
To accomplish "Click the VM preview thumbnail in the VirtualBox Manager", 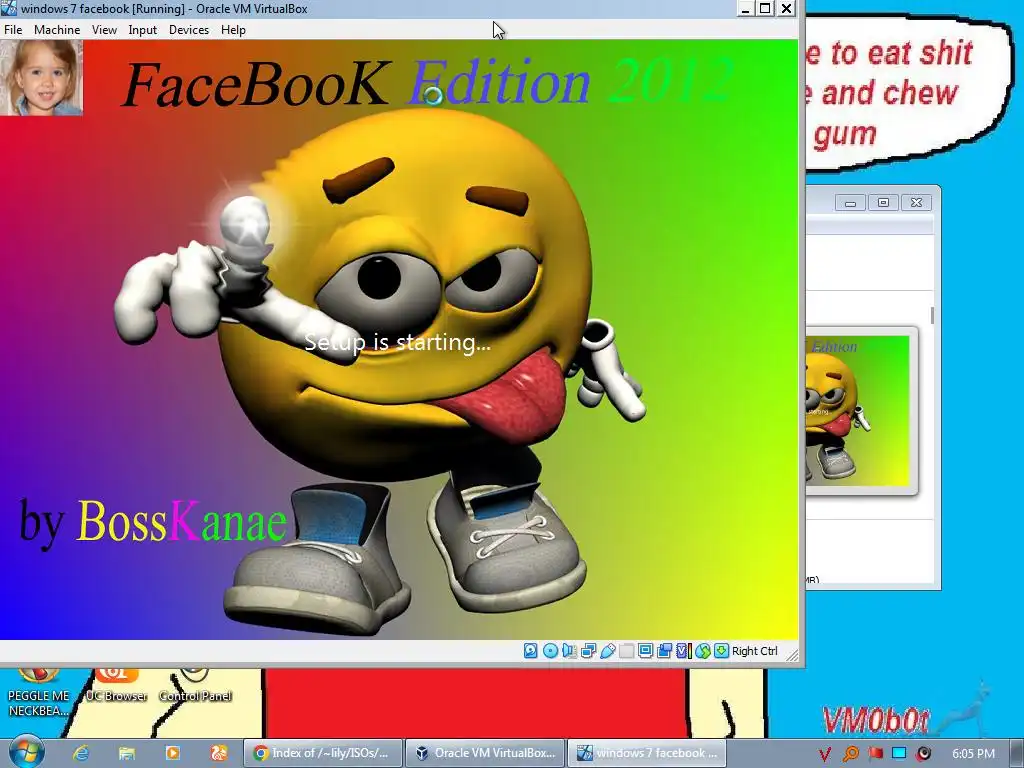I will click(x=857, y=411).
